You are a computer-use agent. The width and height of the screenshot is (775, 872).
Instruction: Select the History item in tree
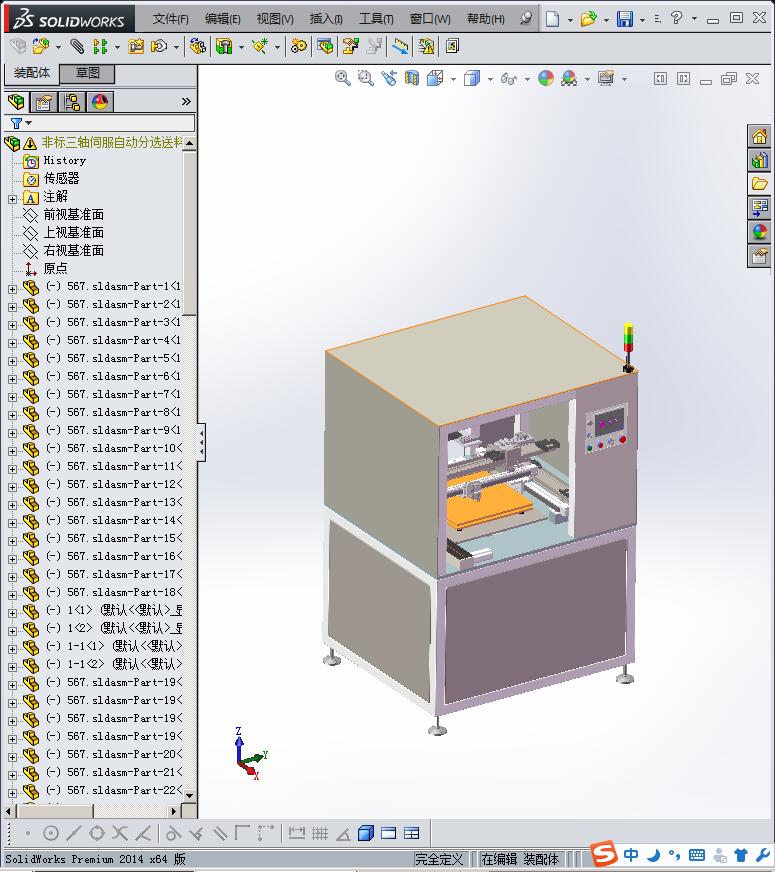click(x=64, y=161)
